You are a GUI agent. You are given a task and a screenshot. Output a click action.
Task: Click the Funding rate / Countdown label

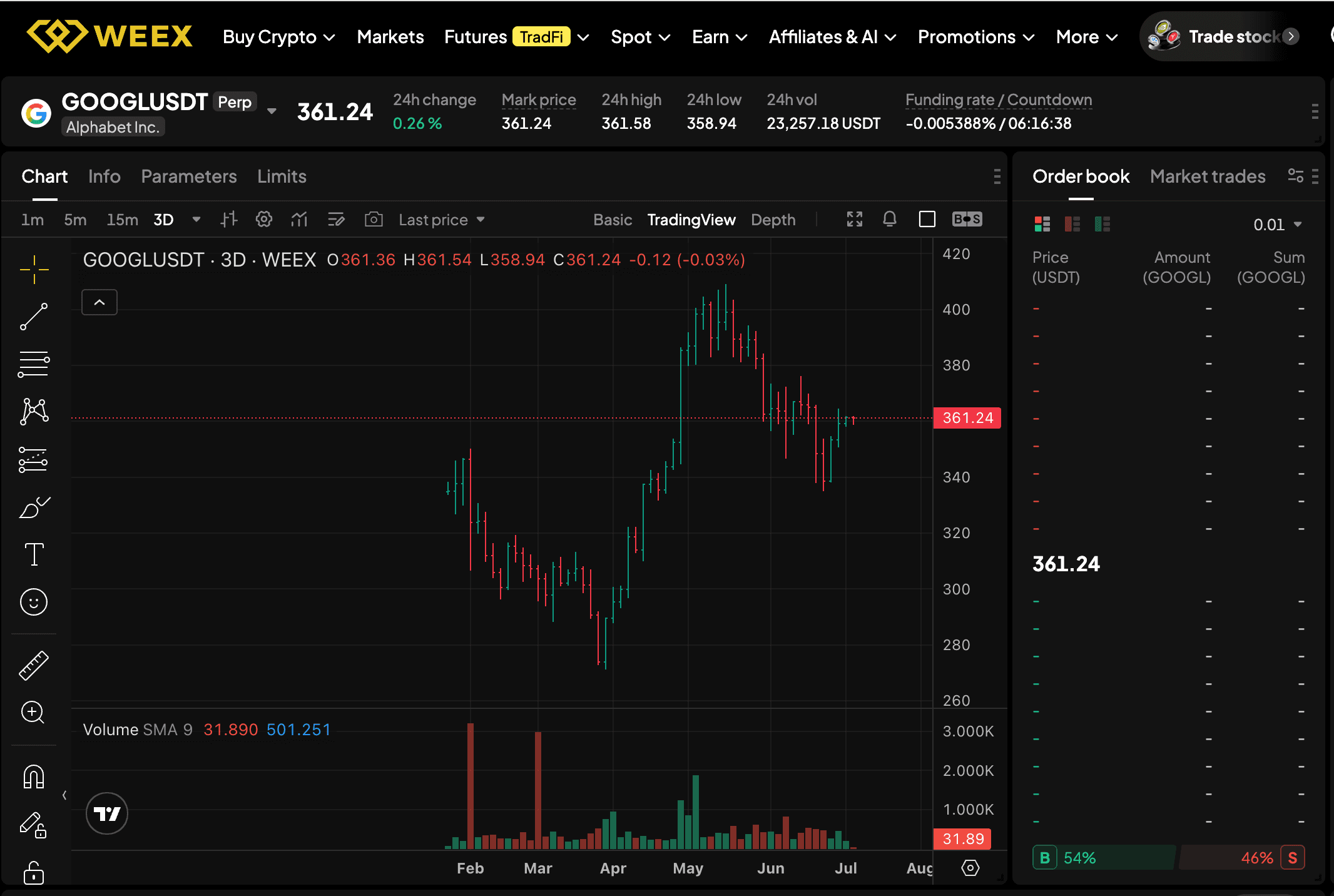click(x=999, y=99)
